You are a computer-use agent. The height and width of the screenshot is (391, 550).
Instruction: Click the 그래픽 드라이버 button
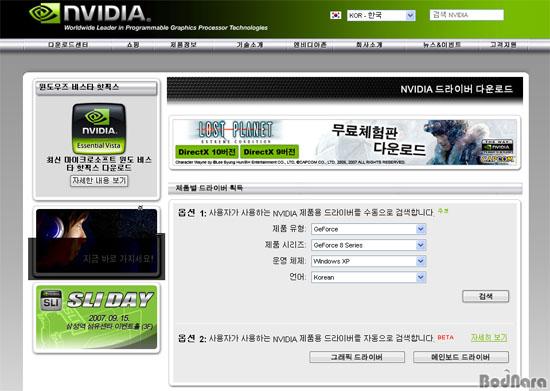357,357
